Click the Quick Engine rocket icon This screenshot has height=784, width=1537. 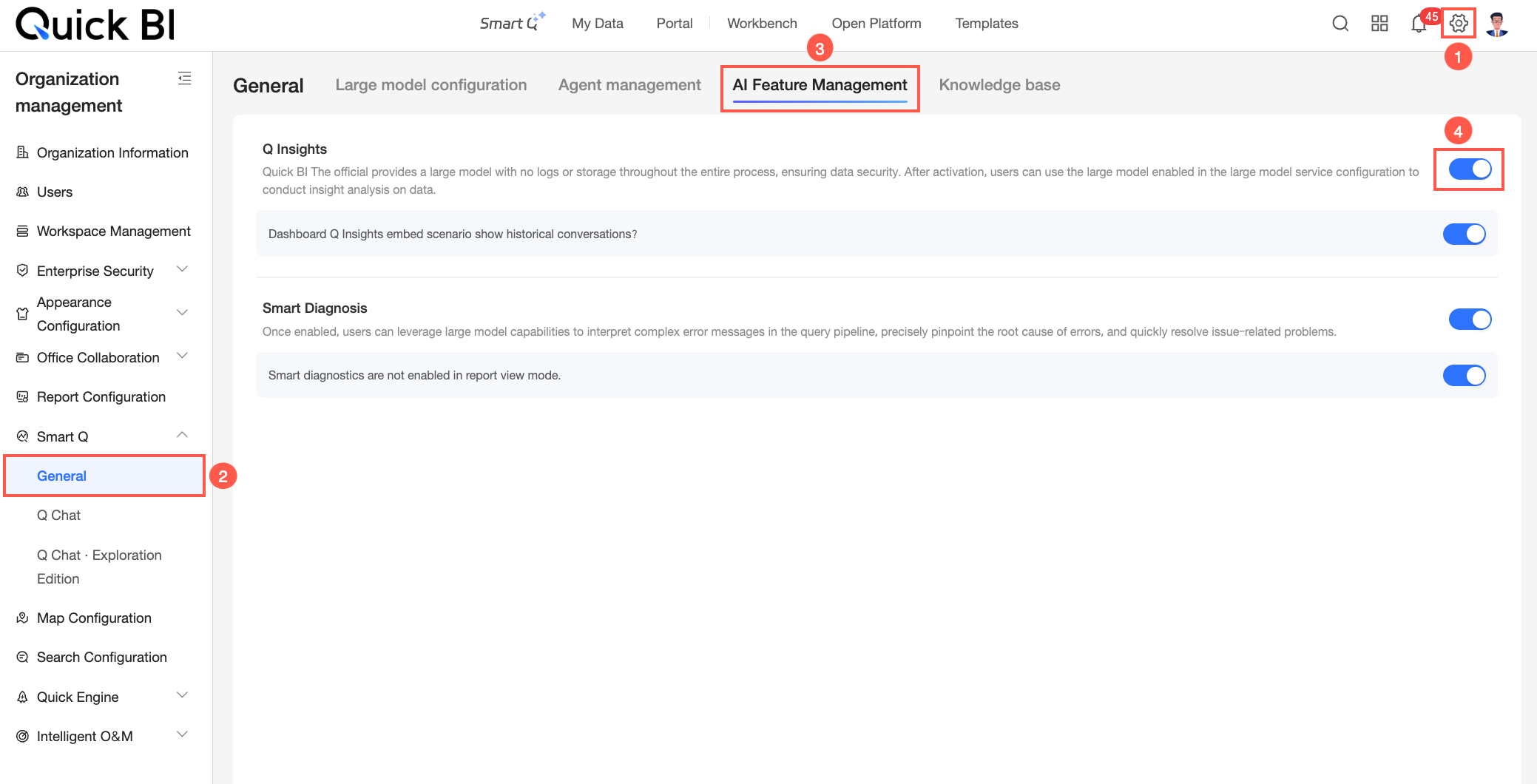(23, 697)
